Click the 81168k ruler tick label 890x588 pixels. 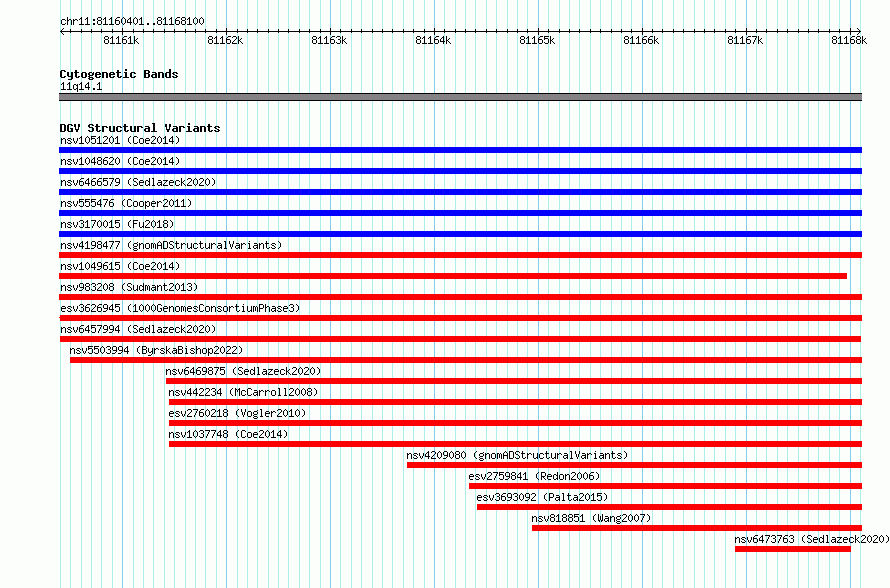coord(849,41)
